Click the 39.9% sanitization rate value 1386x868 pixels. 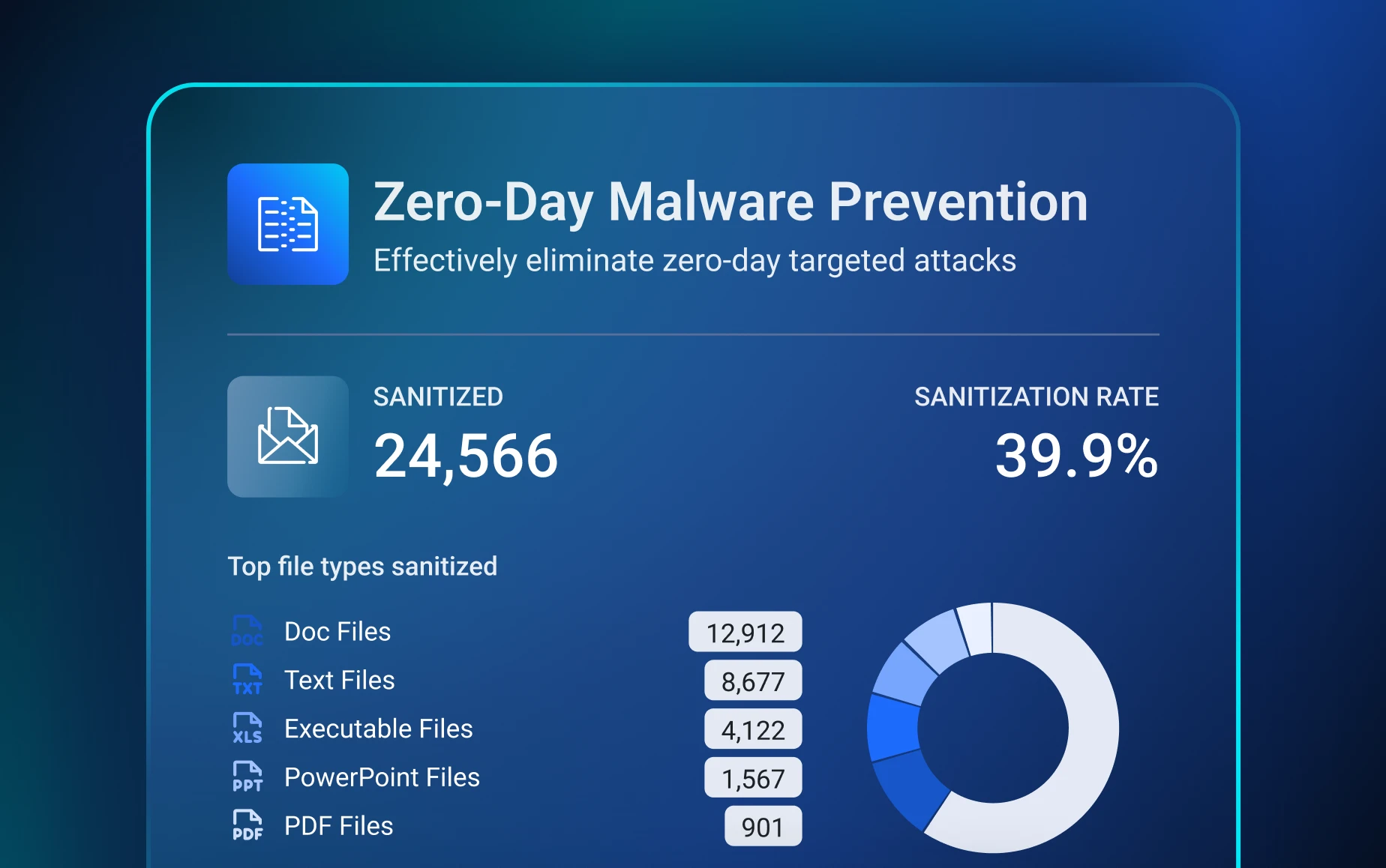[x=1076, y=456]
